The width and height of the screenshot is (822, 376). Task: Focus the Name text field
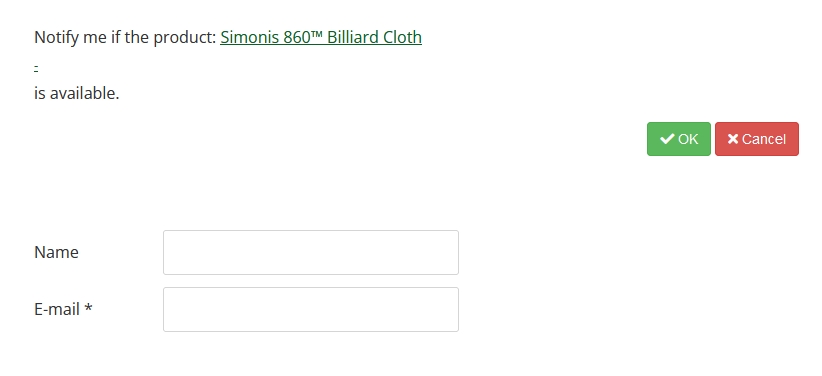[311, 252]
